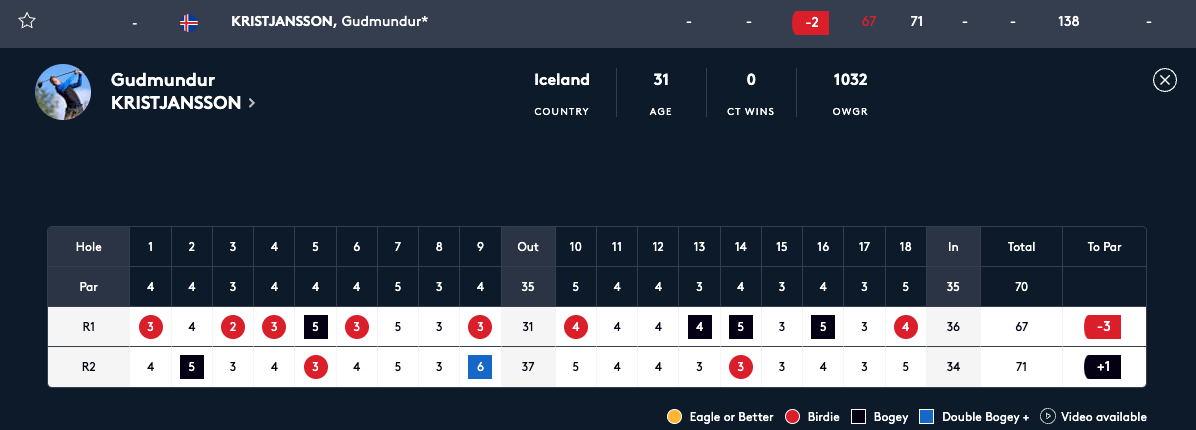Toggle favorite star for Kristjansson

(27, 21)
